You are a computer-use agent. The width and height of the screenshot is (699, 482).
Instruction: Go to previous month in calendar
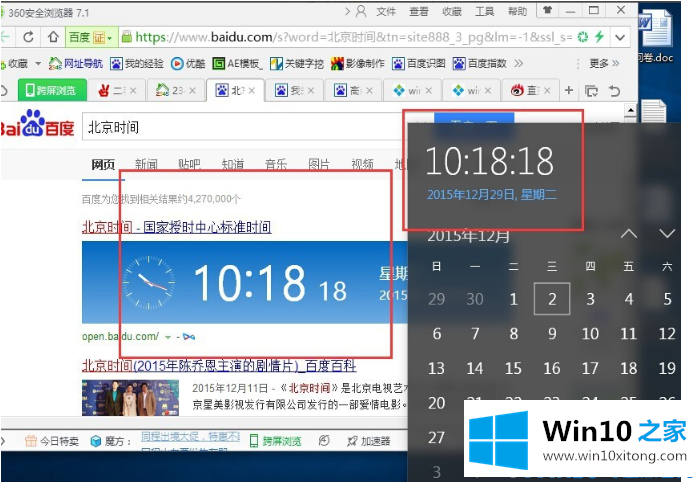click(629, 234)
